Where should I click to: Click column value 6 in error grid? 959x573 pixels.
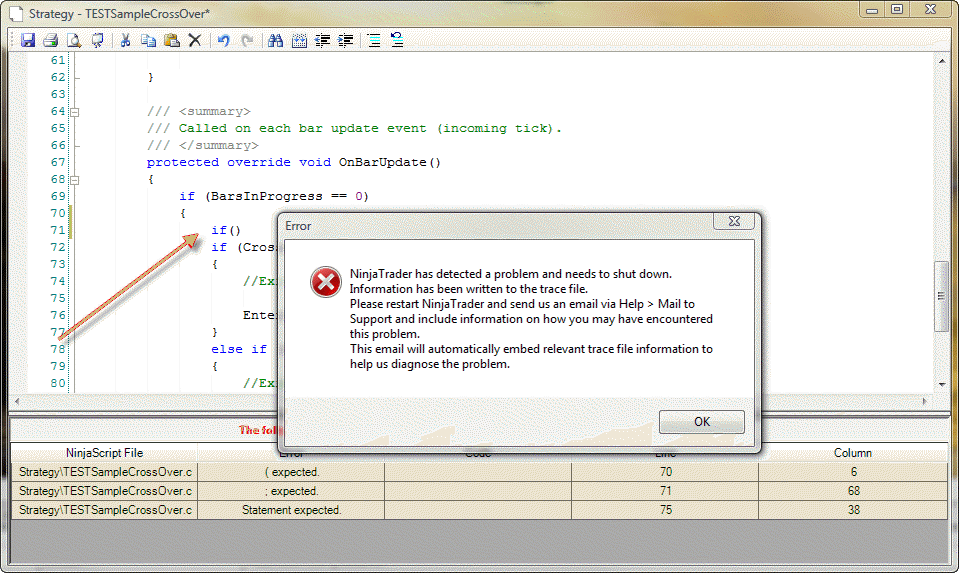[x=853, y=472]
